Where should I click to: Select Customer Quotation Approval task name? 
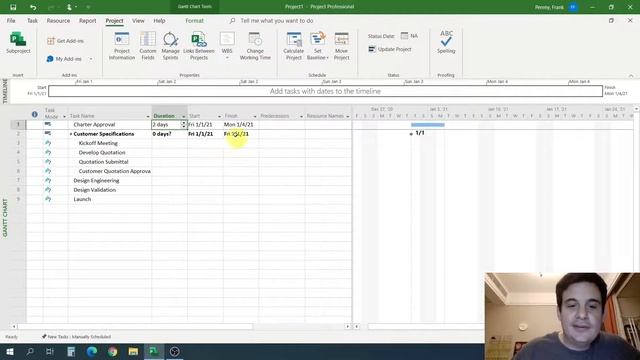(115, 171)
